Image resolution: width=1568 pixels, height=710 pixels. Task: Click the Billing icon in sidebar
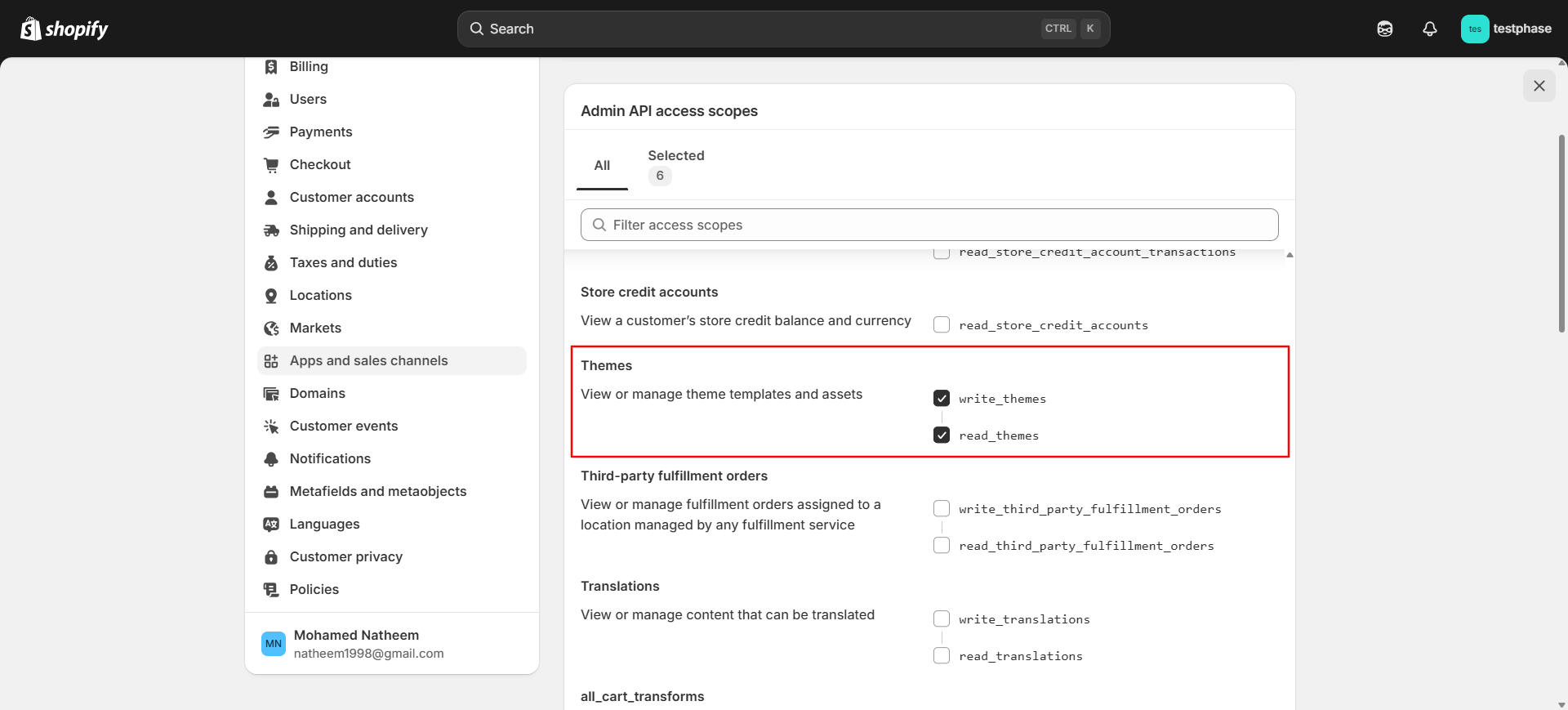coord(271,67)
